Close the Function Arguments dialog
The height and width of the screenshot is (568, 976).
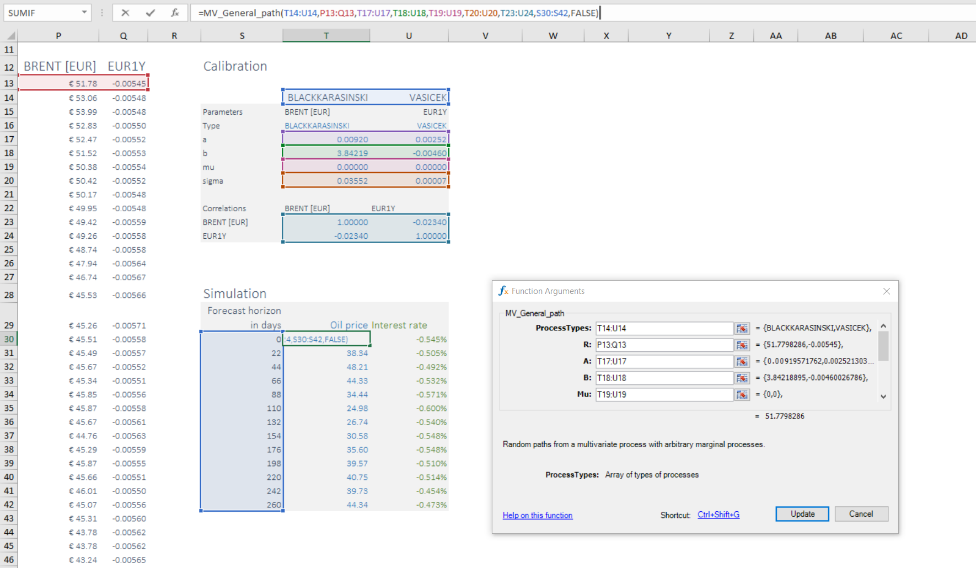pos(886,291)
